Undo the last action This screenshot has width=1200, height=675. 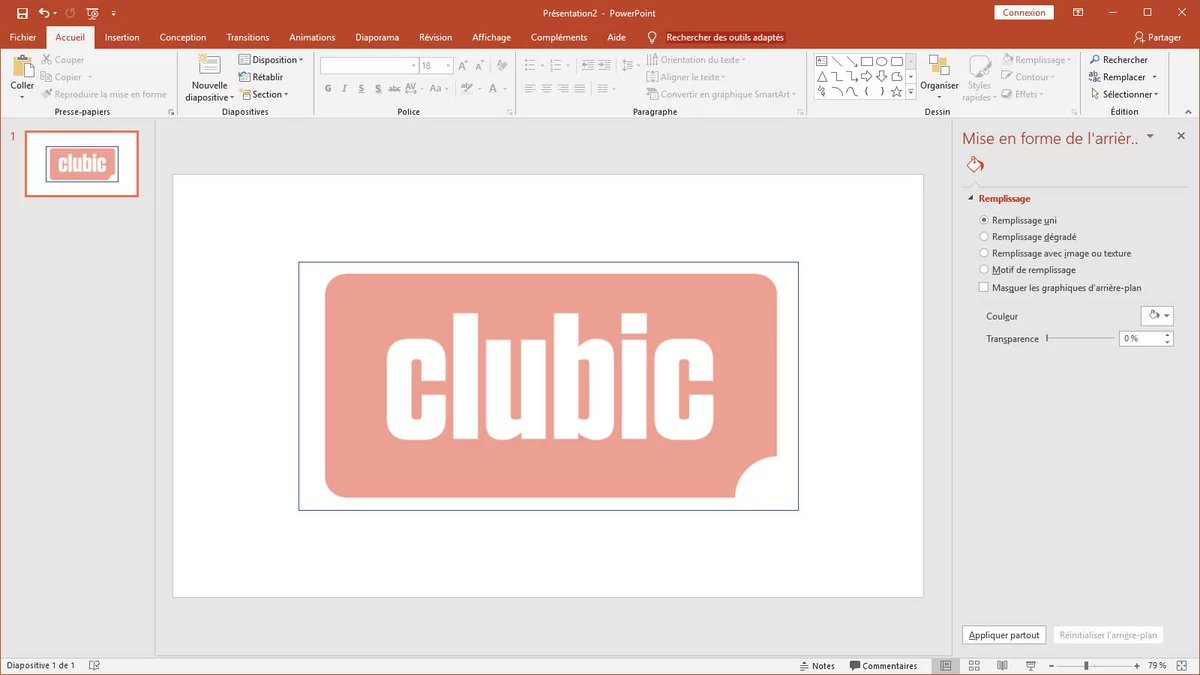44,13
